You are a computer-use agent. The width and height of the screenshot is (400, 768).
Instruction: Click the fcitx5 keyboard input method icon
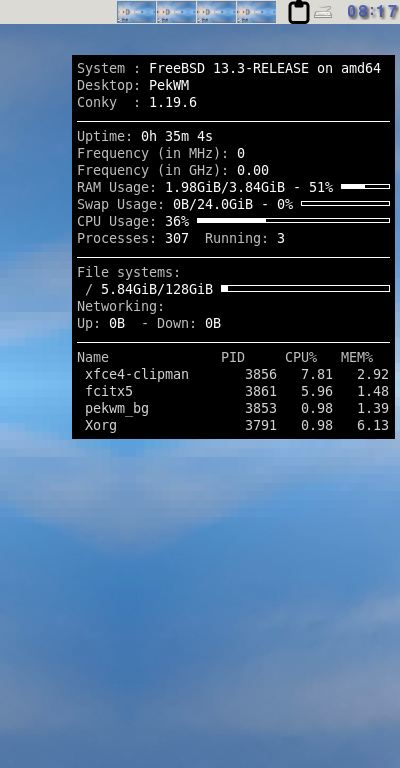coord(323,12)
